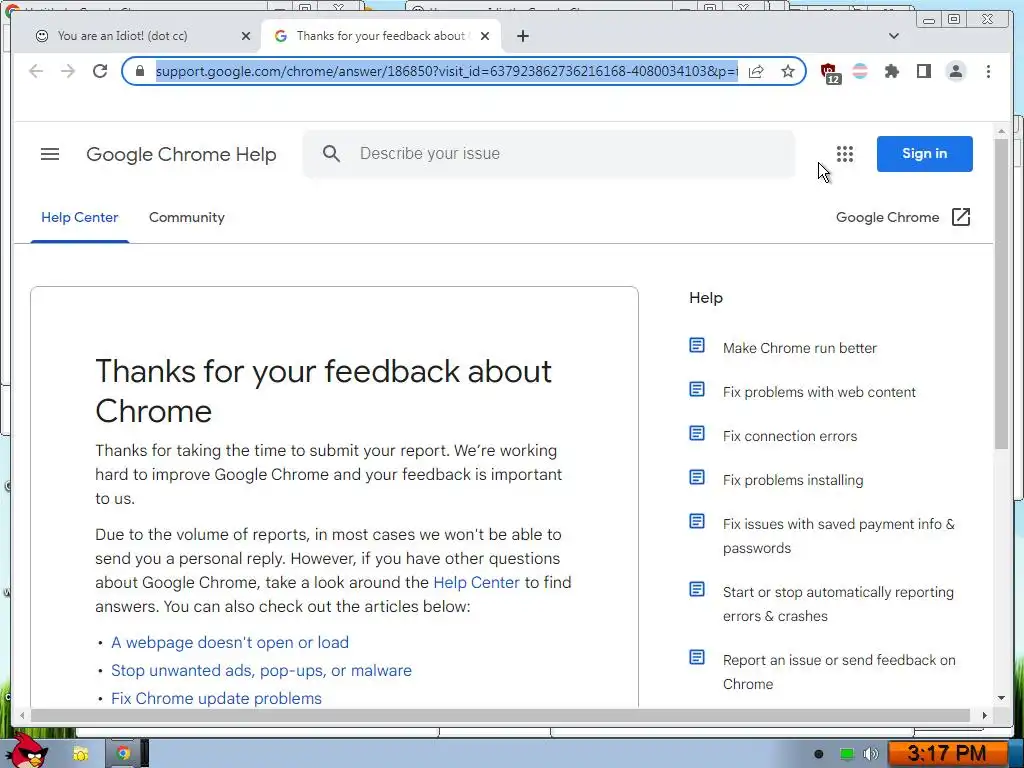
Task: Open the tab search chevron
Action: (894, 36)
